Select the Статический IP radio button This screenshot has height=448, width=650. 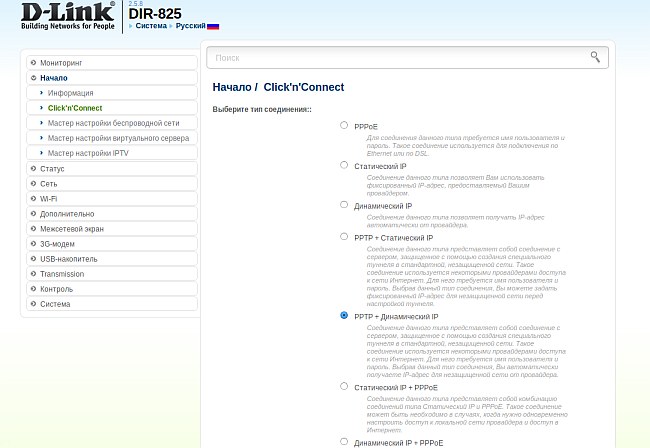pos(344,165)
